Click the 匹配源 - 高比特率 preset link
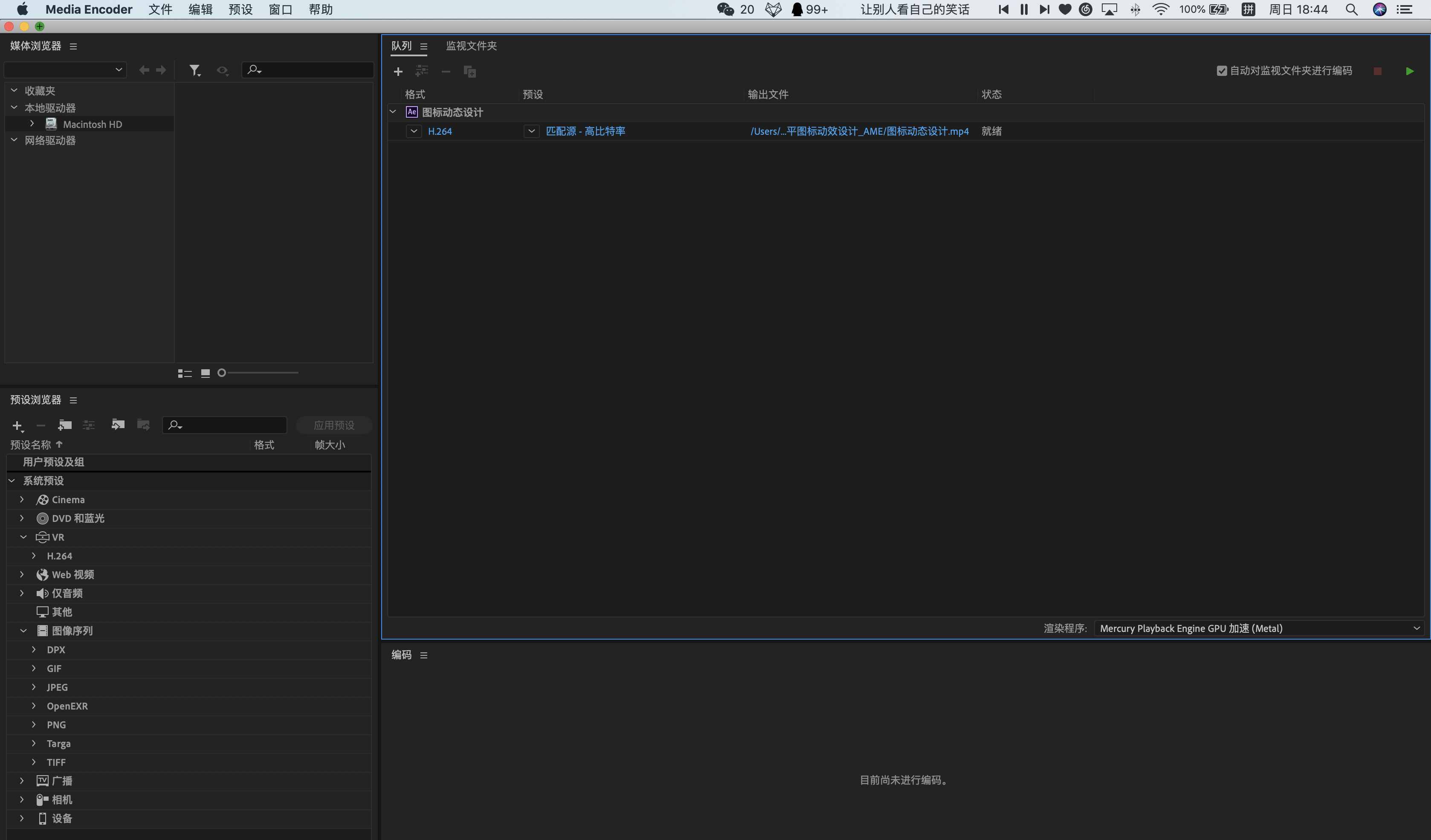Viewport: 1431px width, 840px height. [x=585, y=131]
